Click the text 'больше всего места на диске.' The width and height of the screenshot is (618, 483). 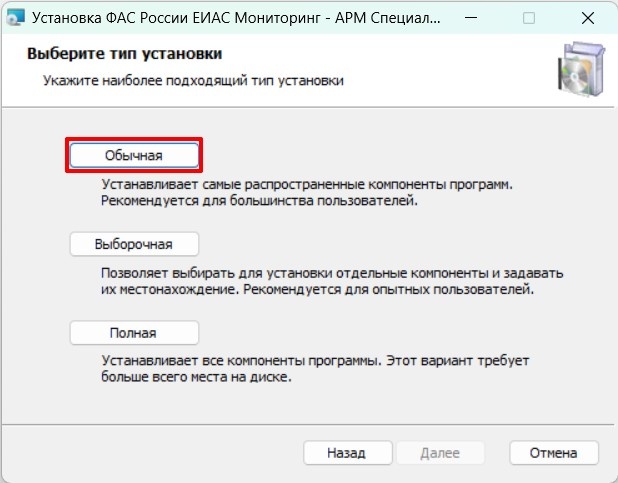coord(196,377)
